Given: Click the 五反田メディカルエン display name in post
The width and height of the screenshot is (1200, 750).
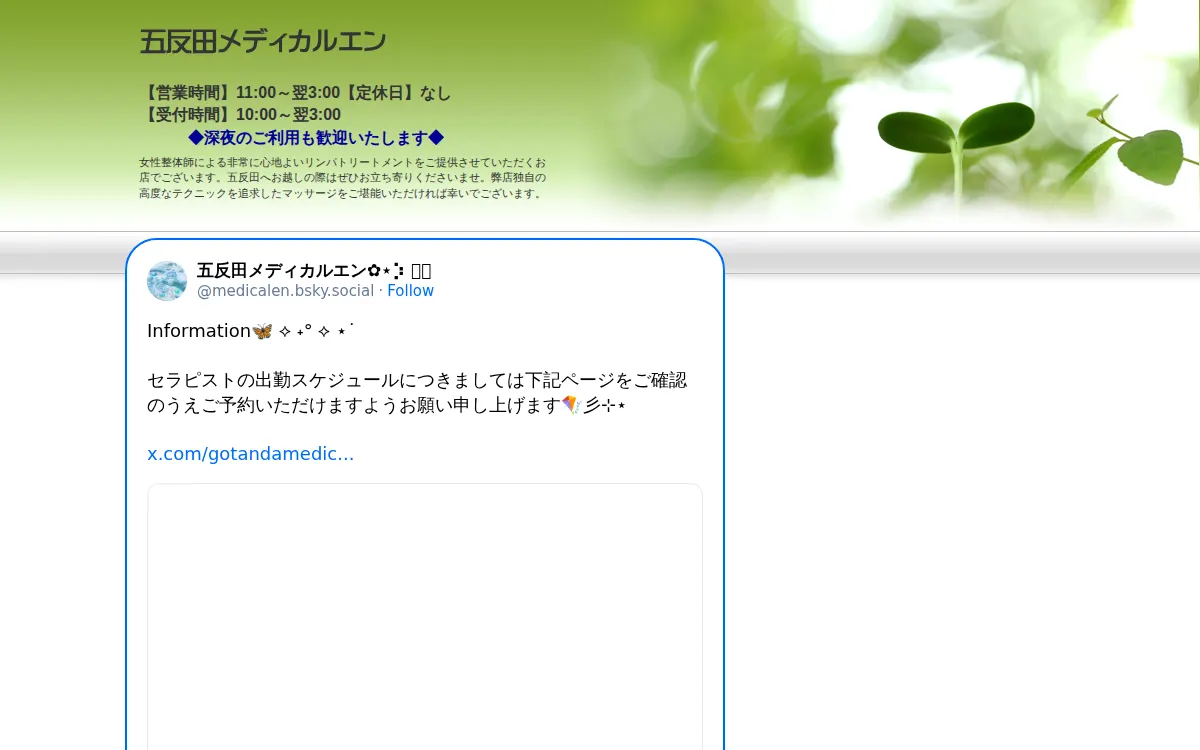Looking at the screenshot, I should tap(314, 270).
